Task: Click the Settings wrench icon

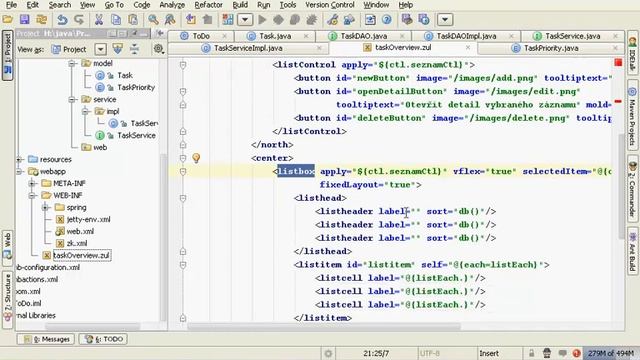Action: (332, 19)
